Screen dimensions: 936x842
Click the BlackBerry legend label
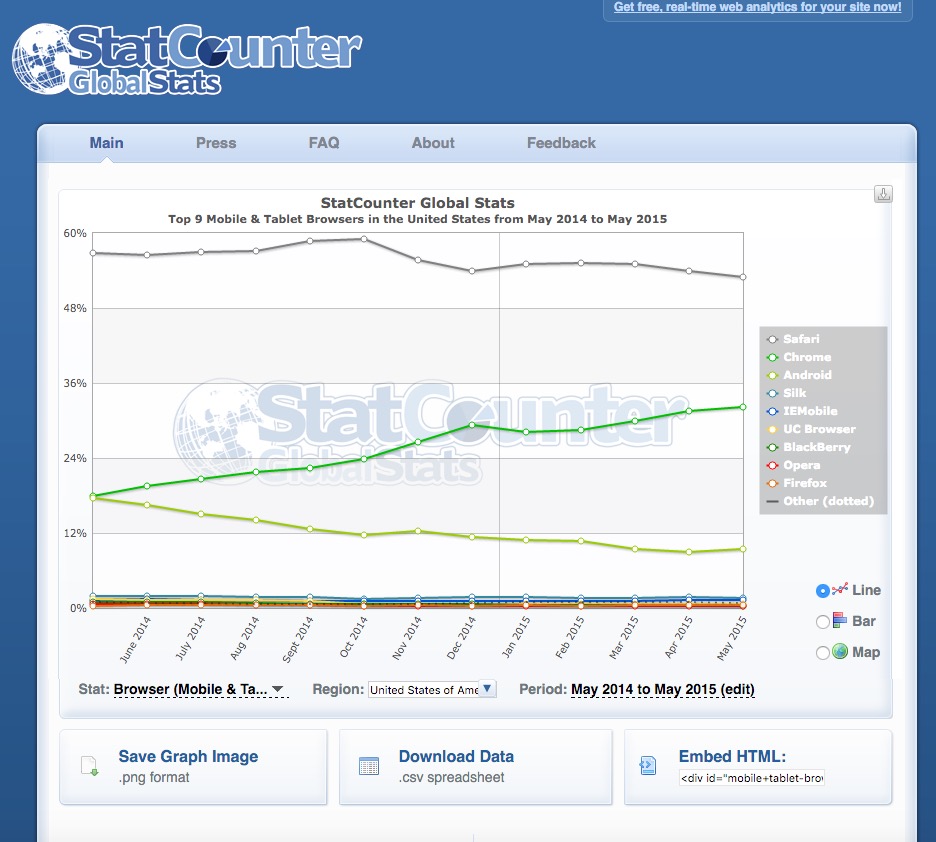(x=817, y=447)
